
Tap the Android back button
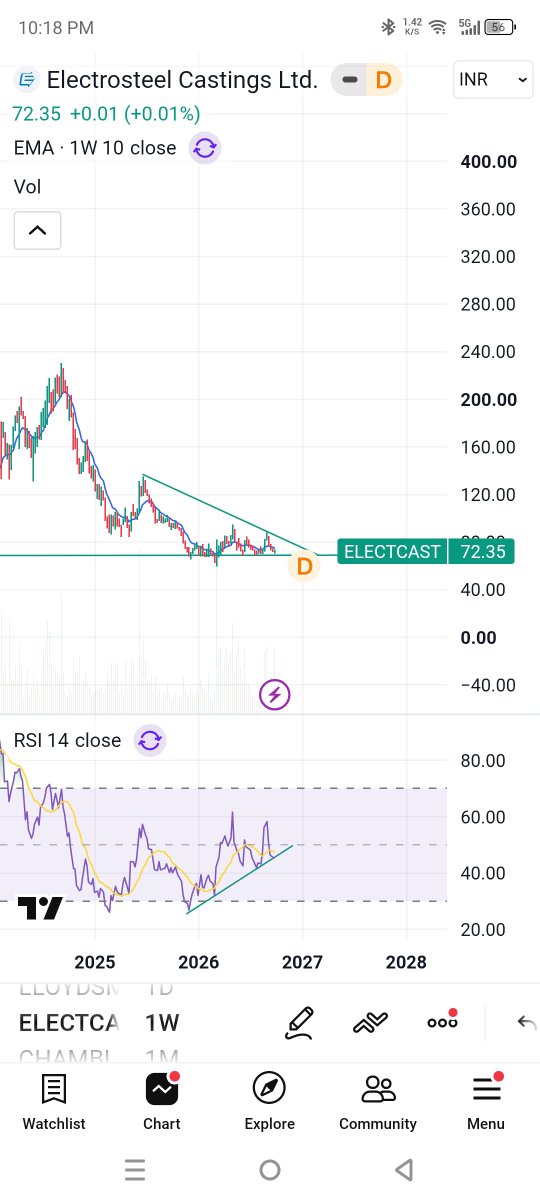click(404, 1169)
